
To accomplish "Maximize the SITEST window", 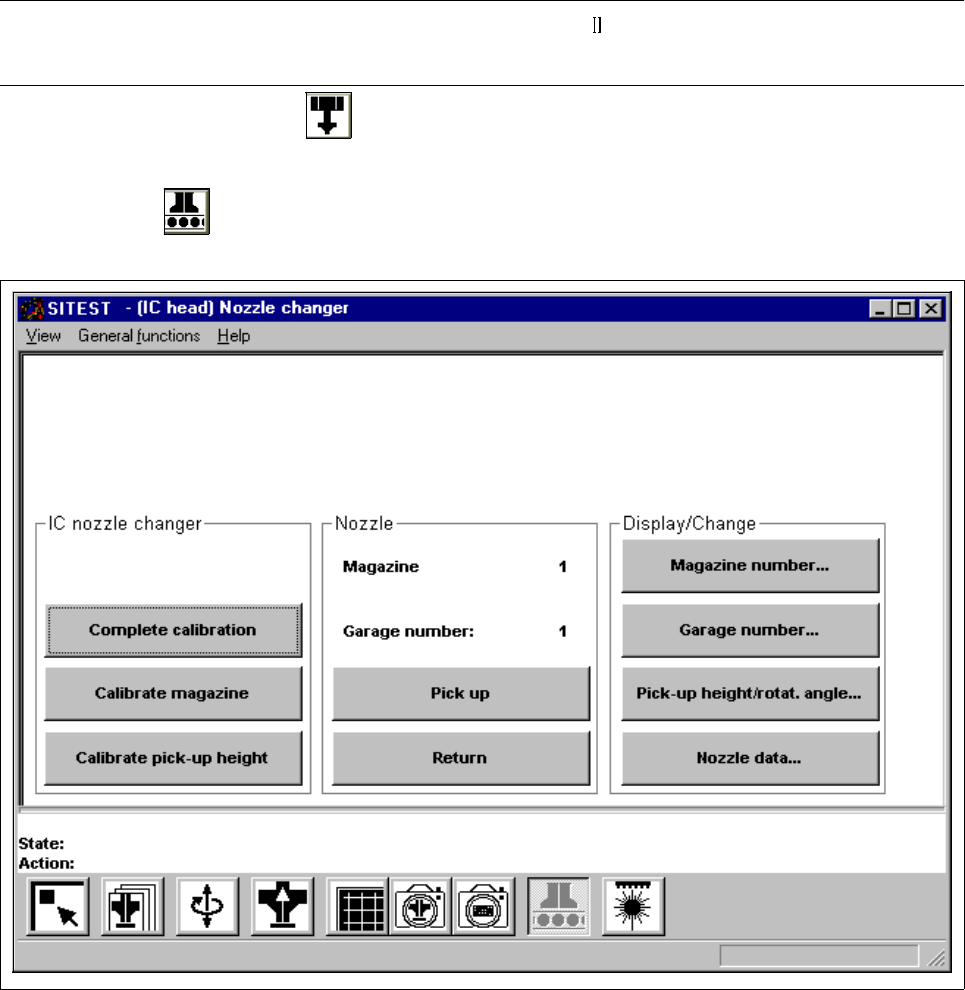I will [x=904, y=309].
